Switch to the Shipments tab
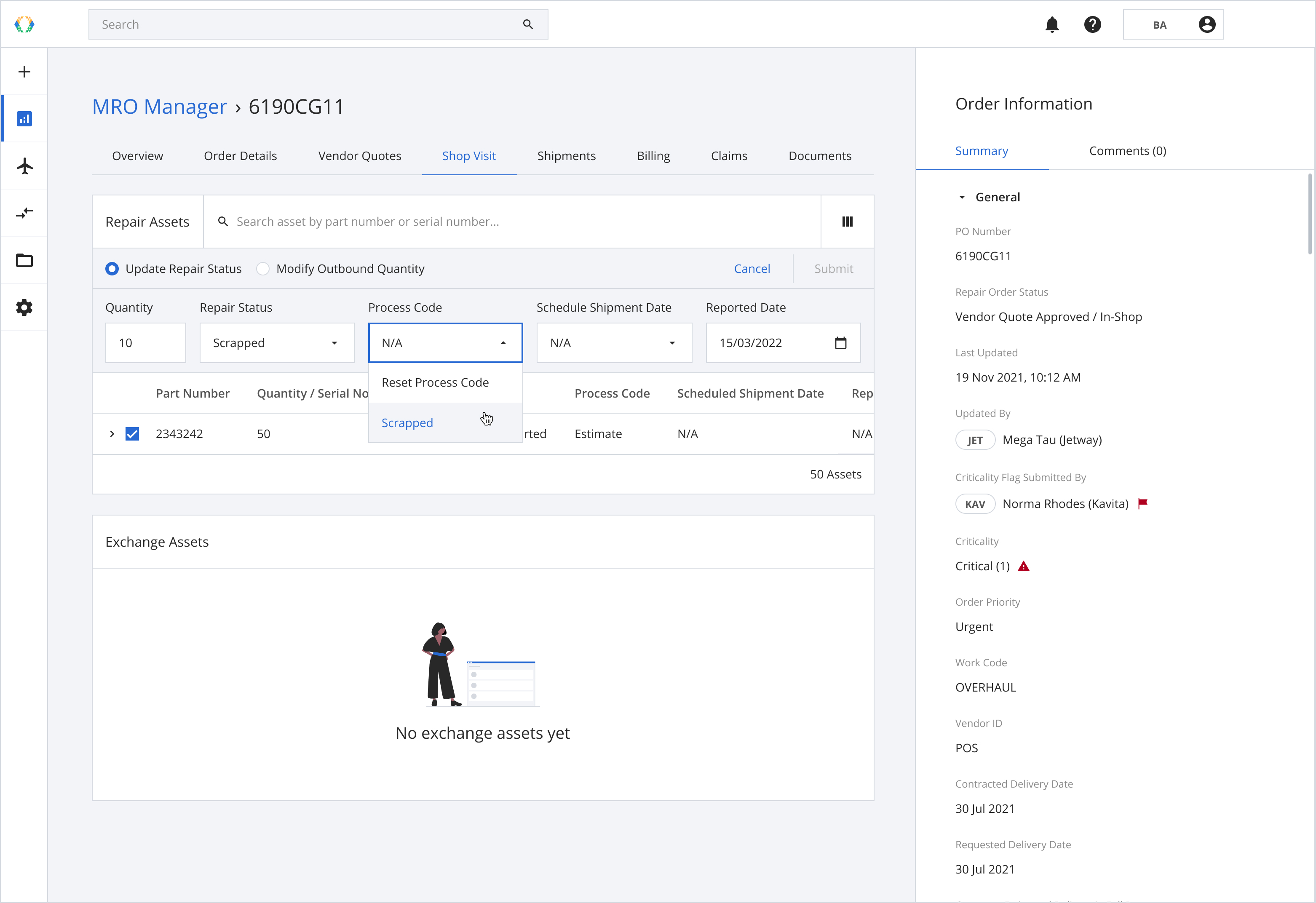 pyautogui.click(x=566, y=156)
